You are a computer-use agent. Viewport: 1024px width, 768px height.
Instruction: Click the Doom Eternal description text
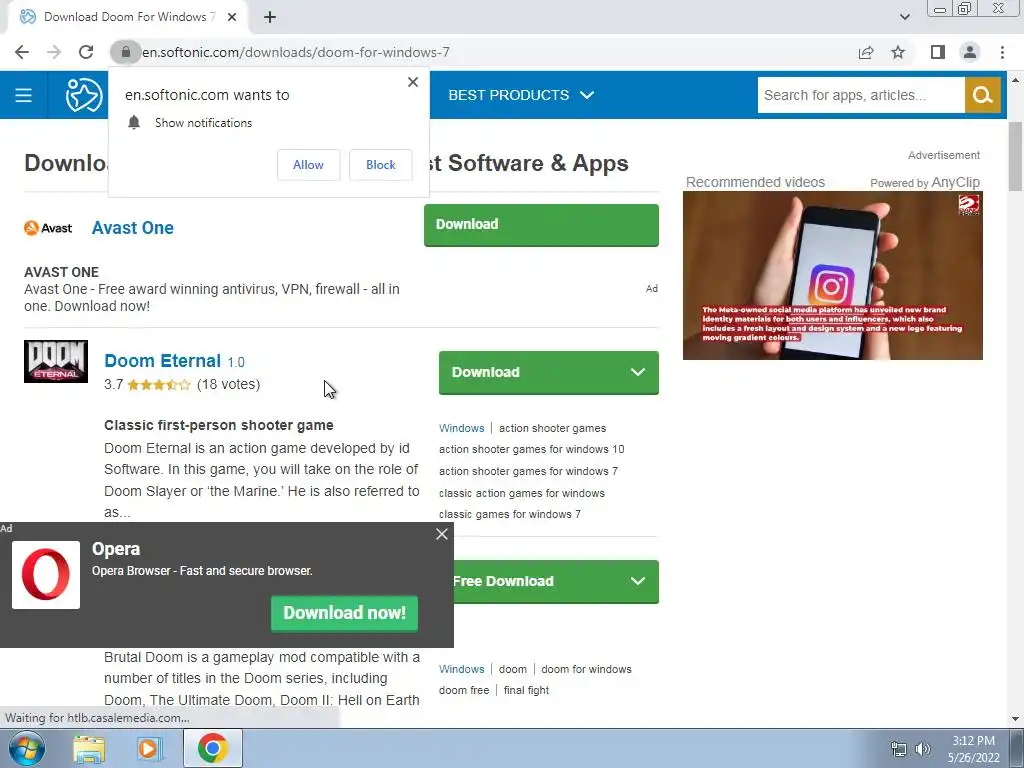[x=261, y=480]
